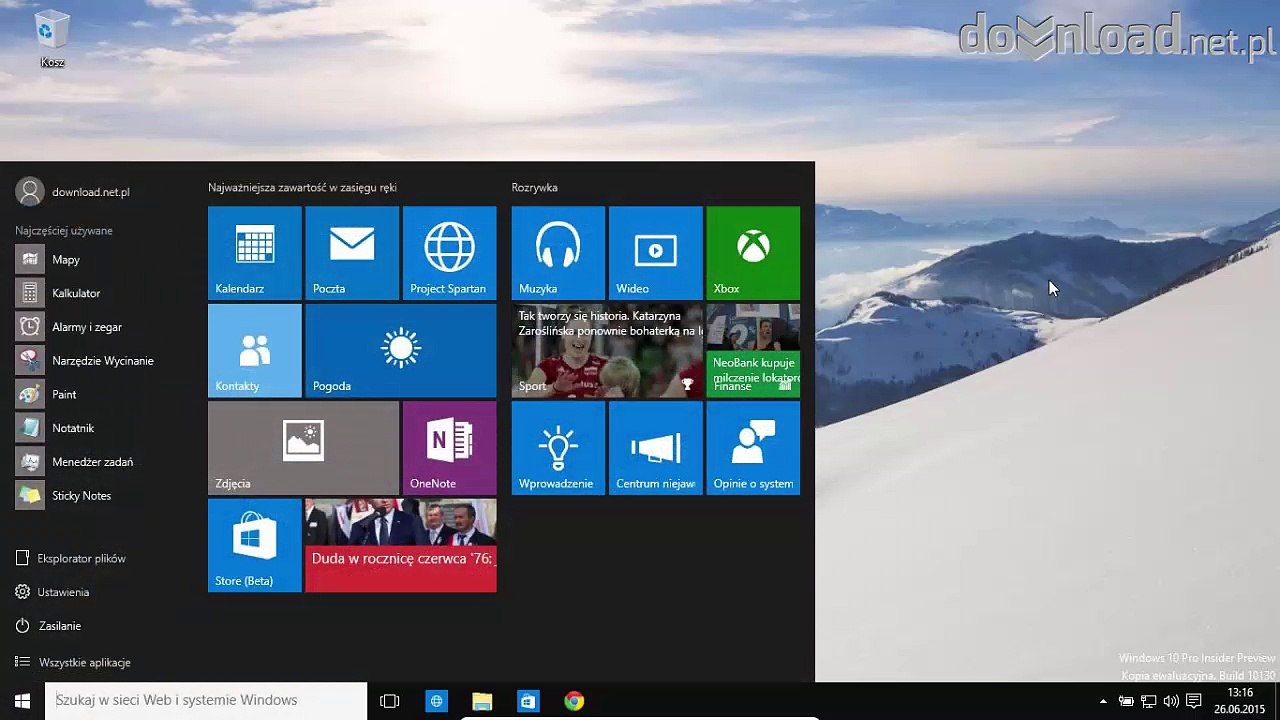
Task: Launch the Project Spartan browser tile
Action: [x=450, y=253]
